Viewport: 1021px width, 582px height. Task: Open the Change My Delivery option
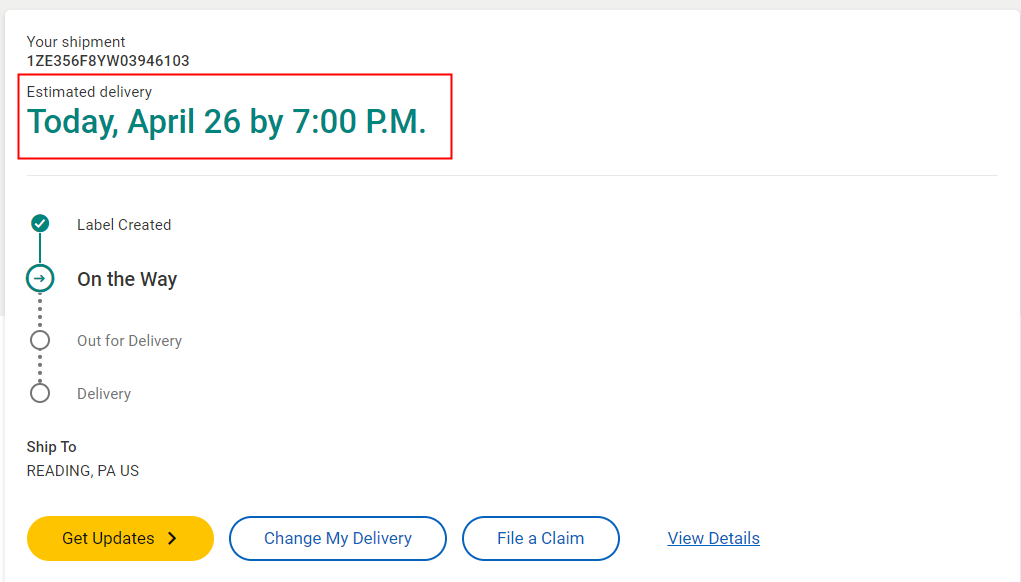tap(337, 538)
